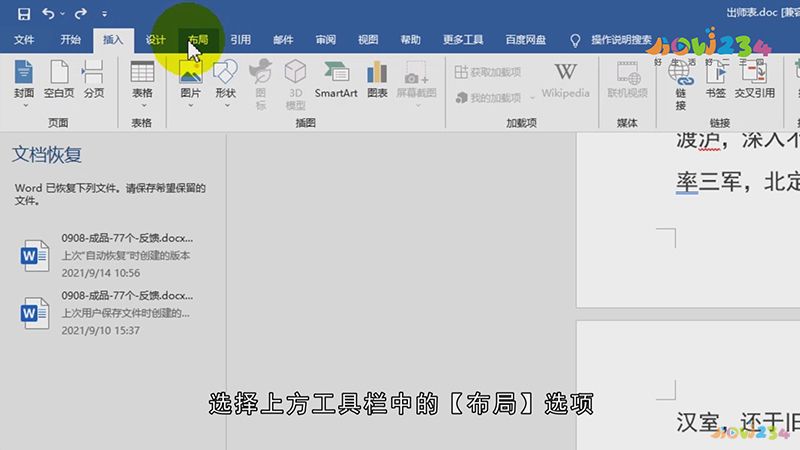The image size is (800, 450).
Task: Open the 文件 tab
Action: 24,40
